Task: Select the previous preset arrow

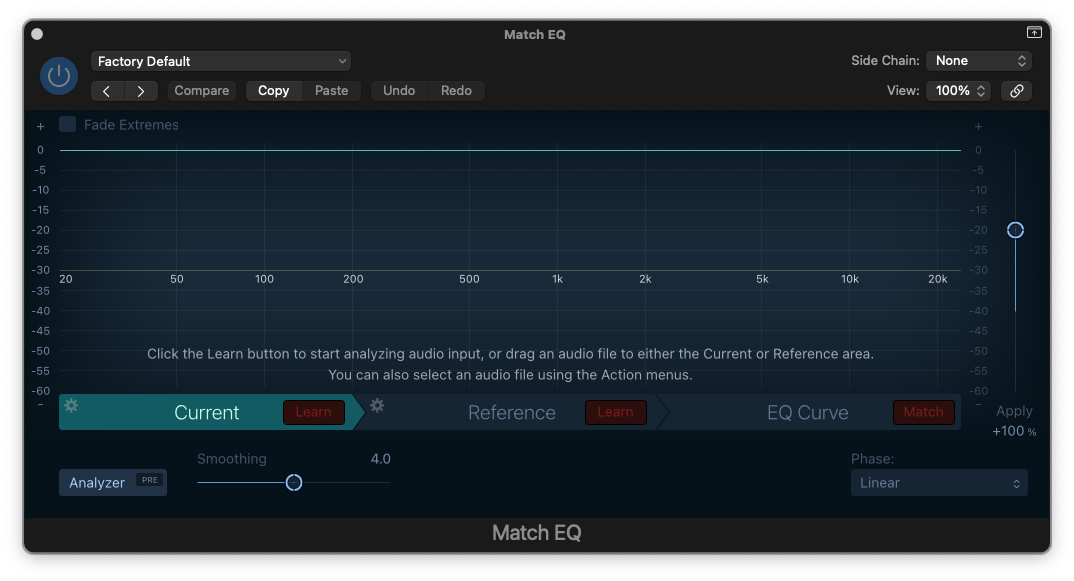Action: coord(107,90)
